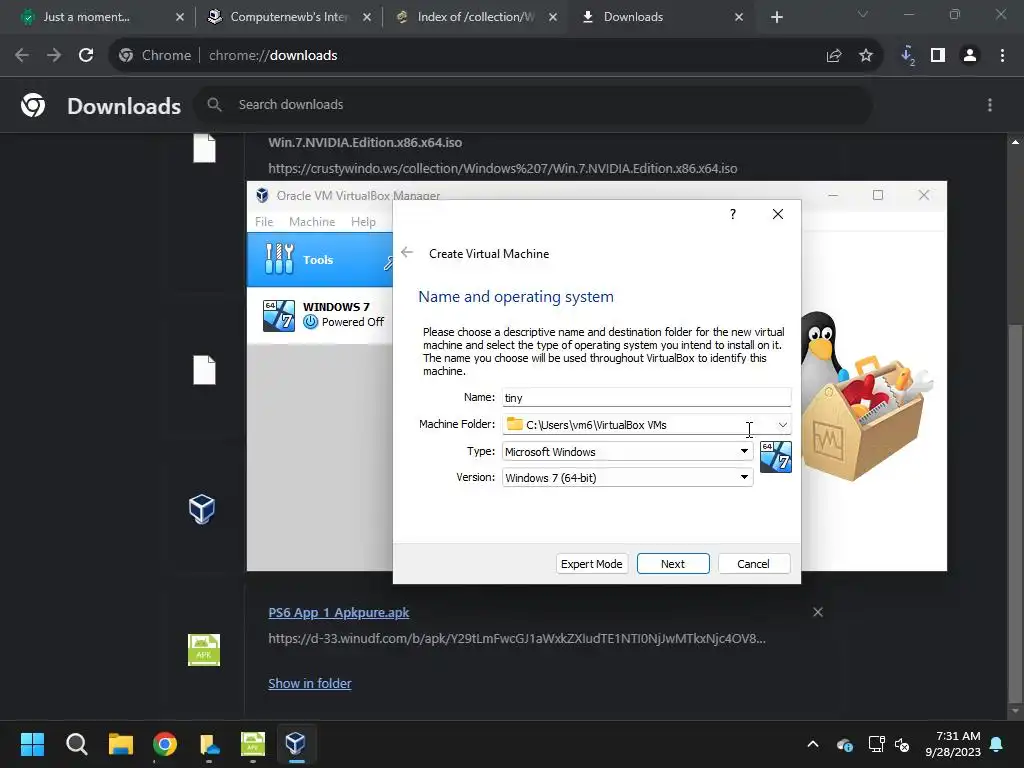Open the Chrome profile icon
This screenshot has height=768, width=1024.
(970, 56)
